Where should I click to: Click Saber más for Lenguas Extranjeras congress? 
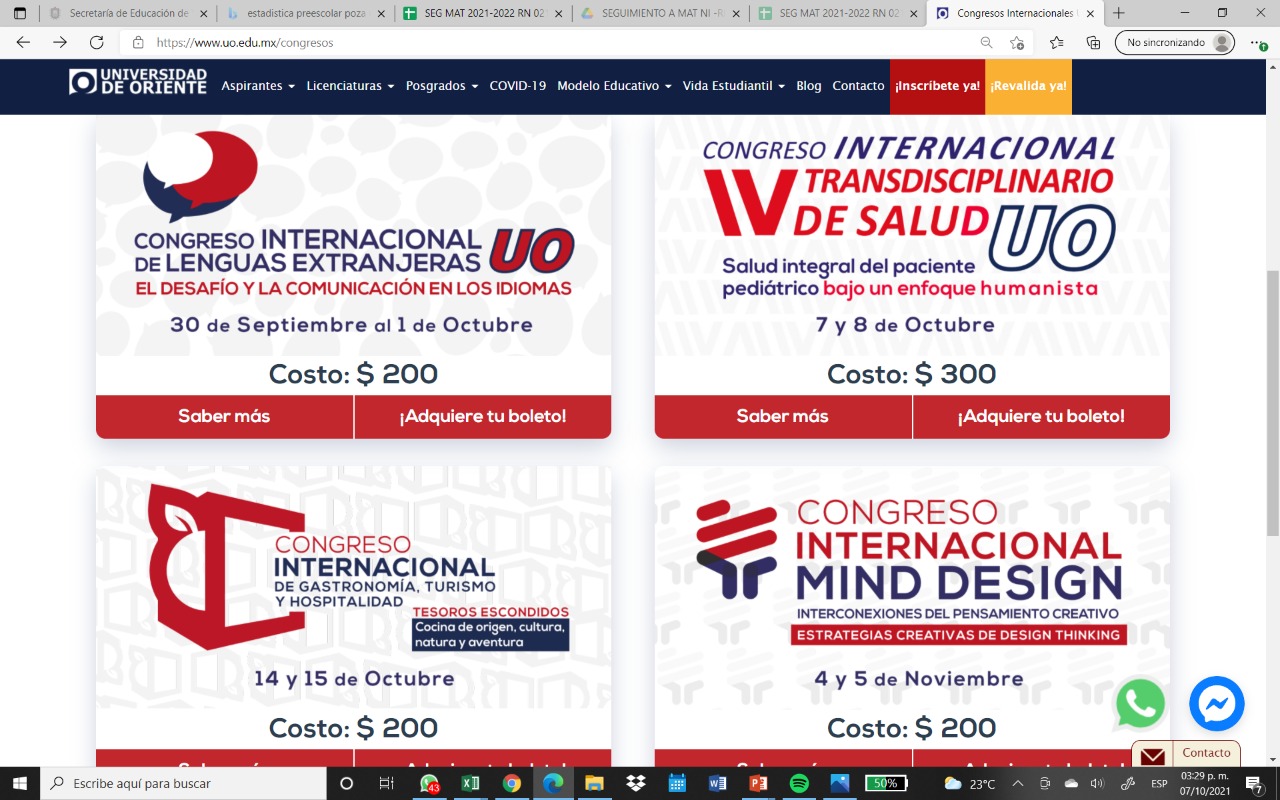pyautogui.click(x=224, y=416)
